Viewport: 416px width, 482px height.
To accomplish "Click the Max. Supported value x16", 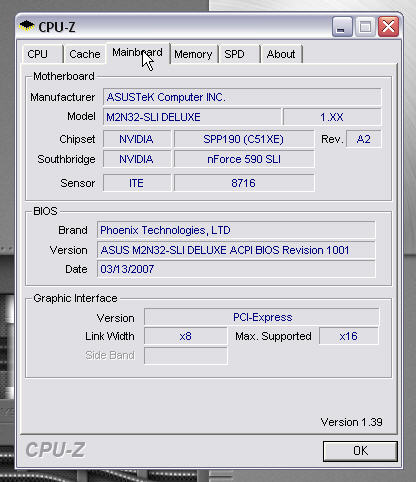I will coord(349,336).
